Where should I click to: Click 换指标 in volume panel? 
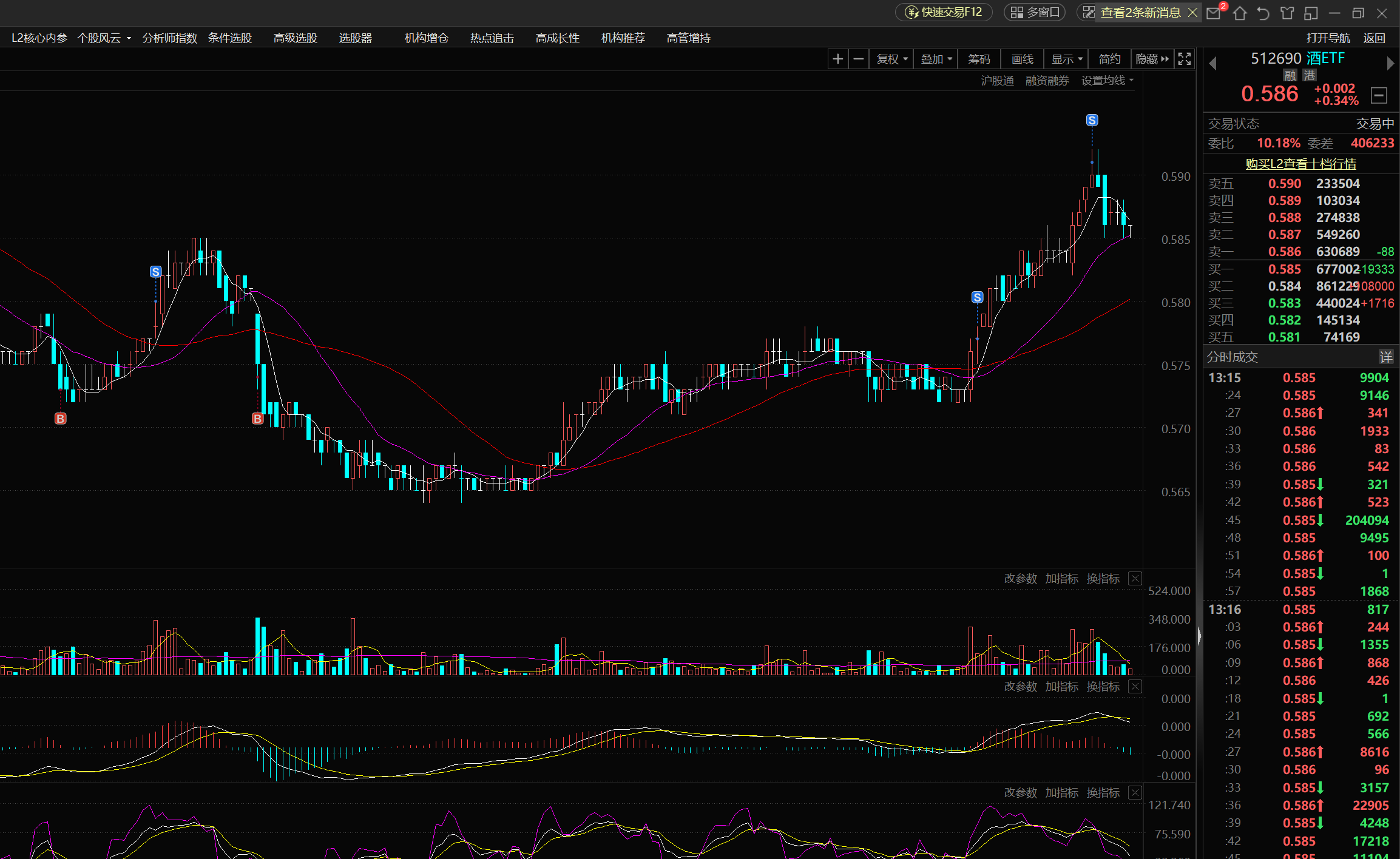click(1103, 579)
